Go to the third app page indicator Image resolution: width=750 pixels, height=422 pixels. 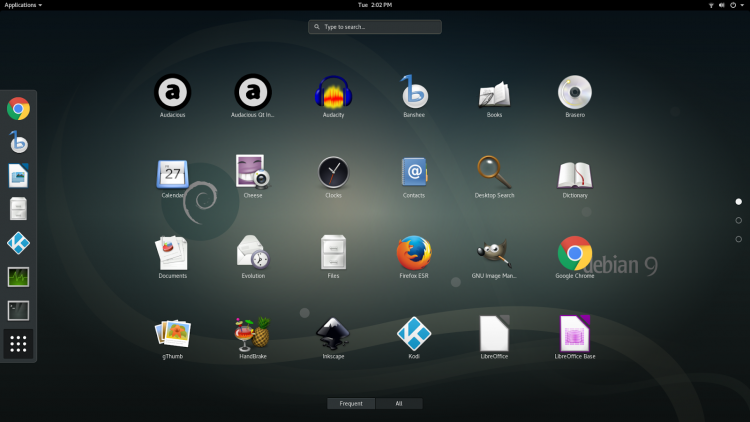pos(739,239)
